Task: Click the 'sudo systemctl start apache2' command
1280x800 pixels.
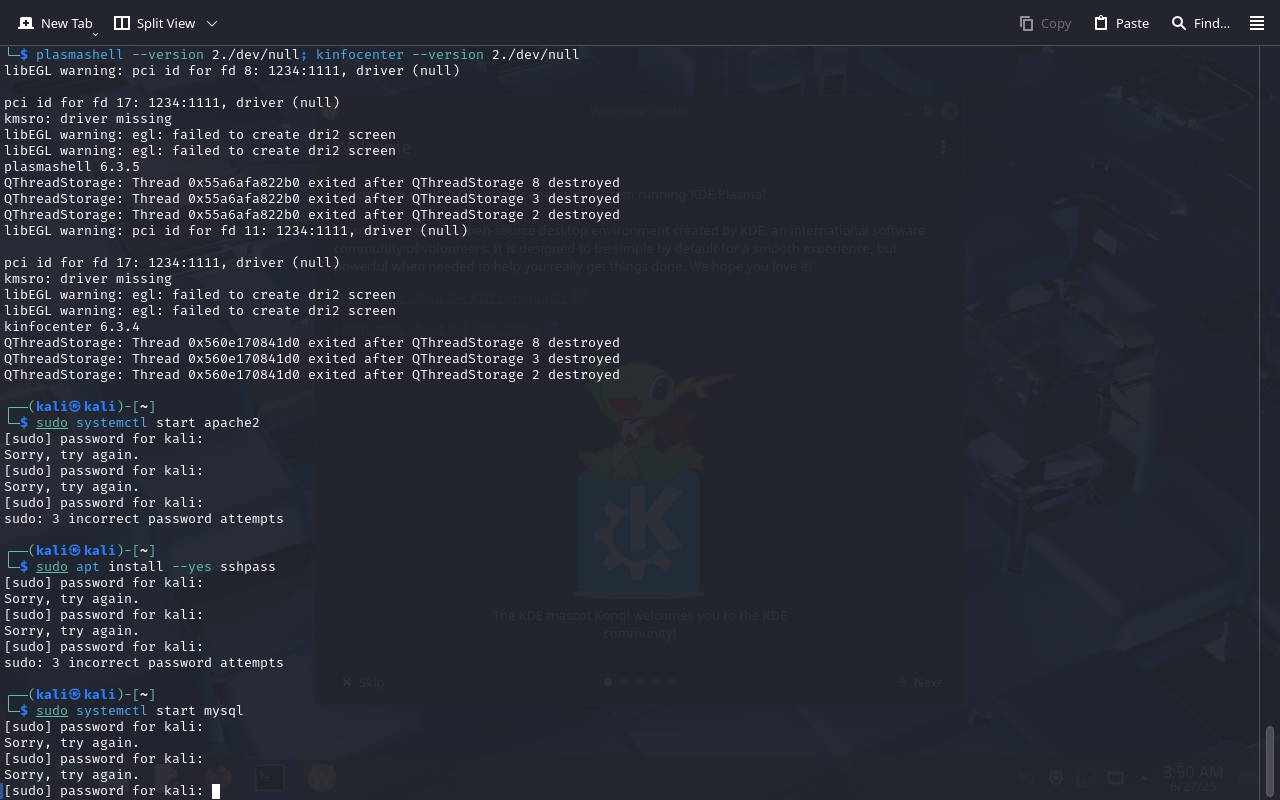Action: [x=148, y=423]
